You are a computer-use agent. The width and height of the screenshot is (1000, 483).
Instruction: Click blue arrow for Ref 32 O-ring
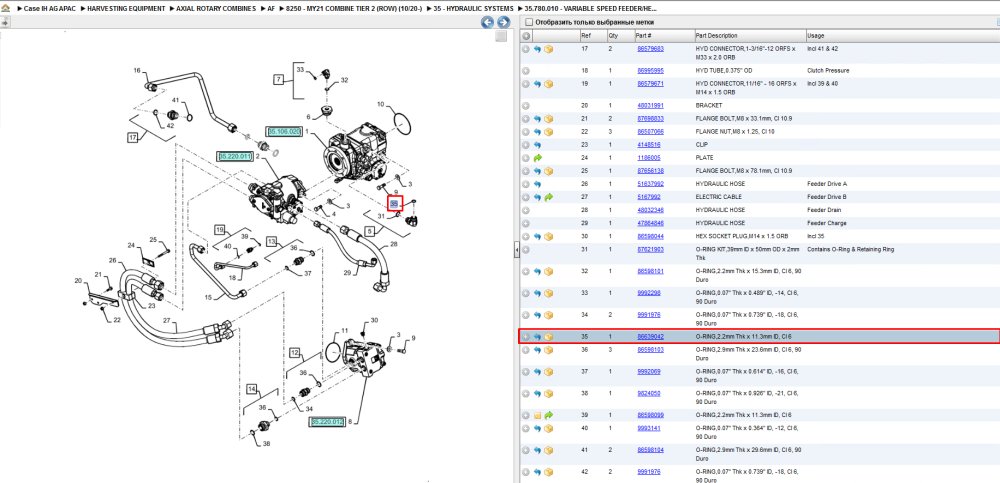tap(537, 271)
